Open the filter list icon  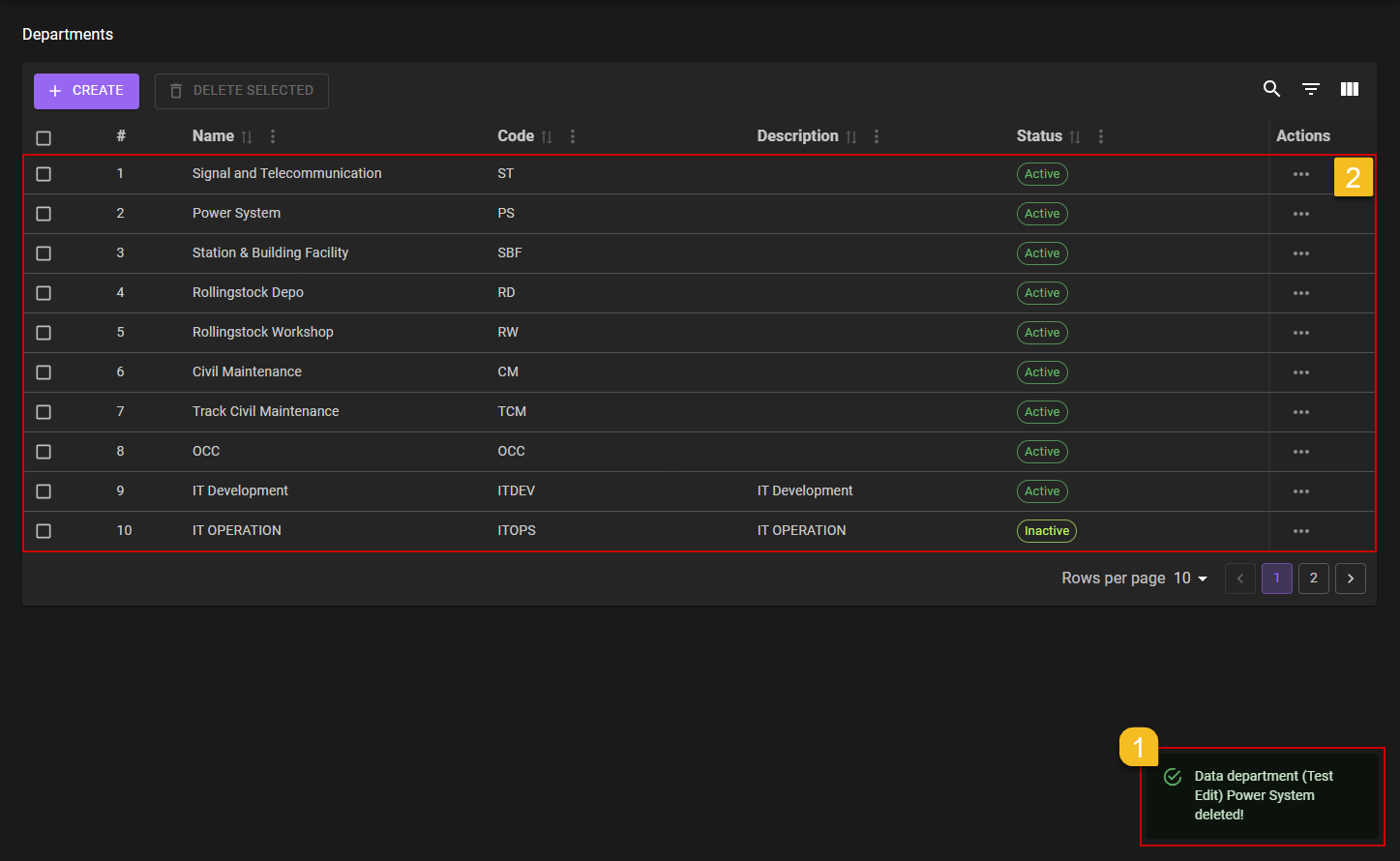[x=1311, y=89]
